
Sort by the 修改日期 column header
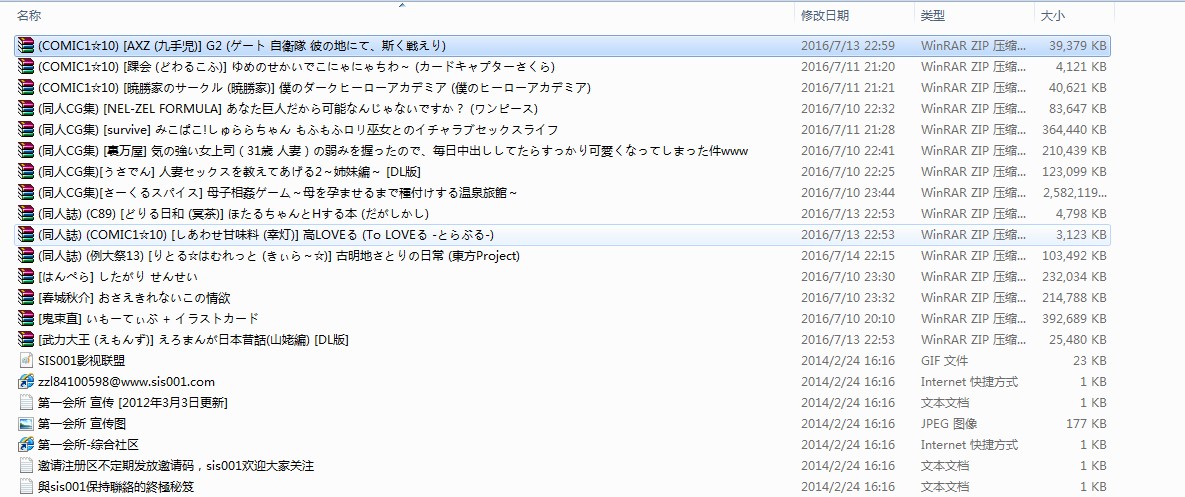click(825, 16)
